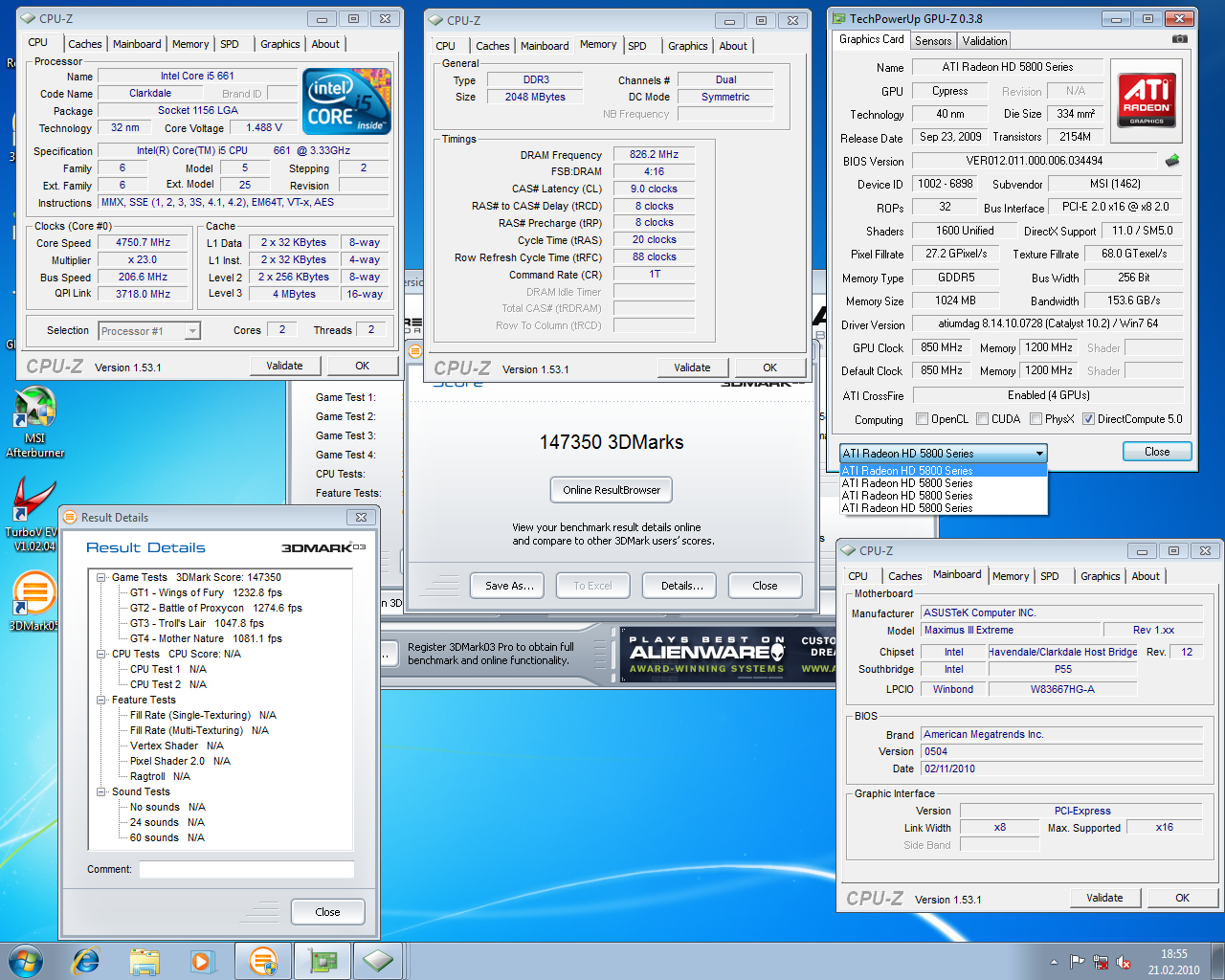Image resolution: width=1225 pixels, height=980 pixels.
Task: Click the Intel Core i5 inside logo
Action: point(346,100)
